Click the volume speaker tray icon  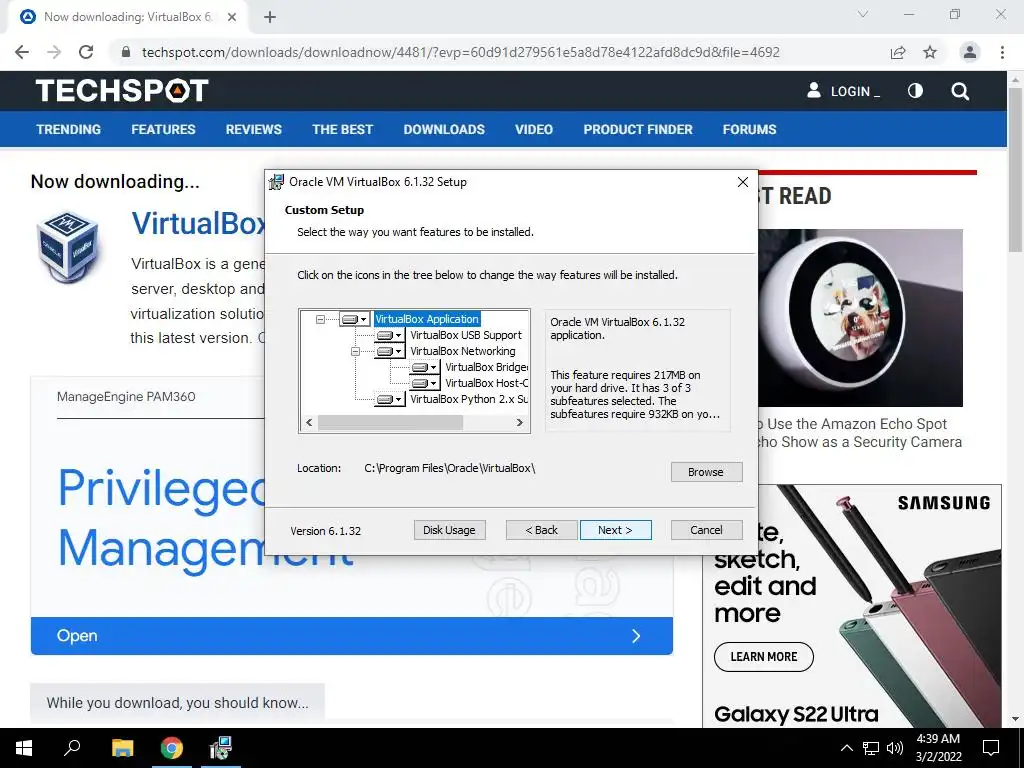click(895, 748)
